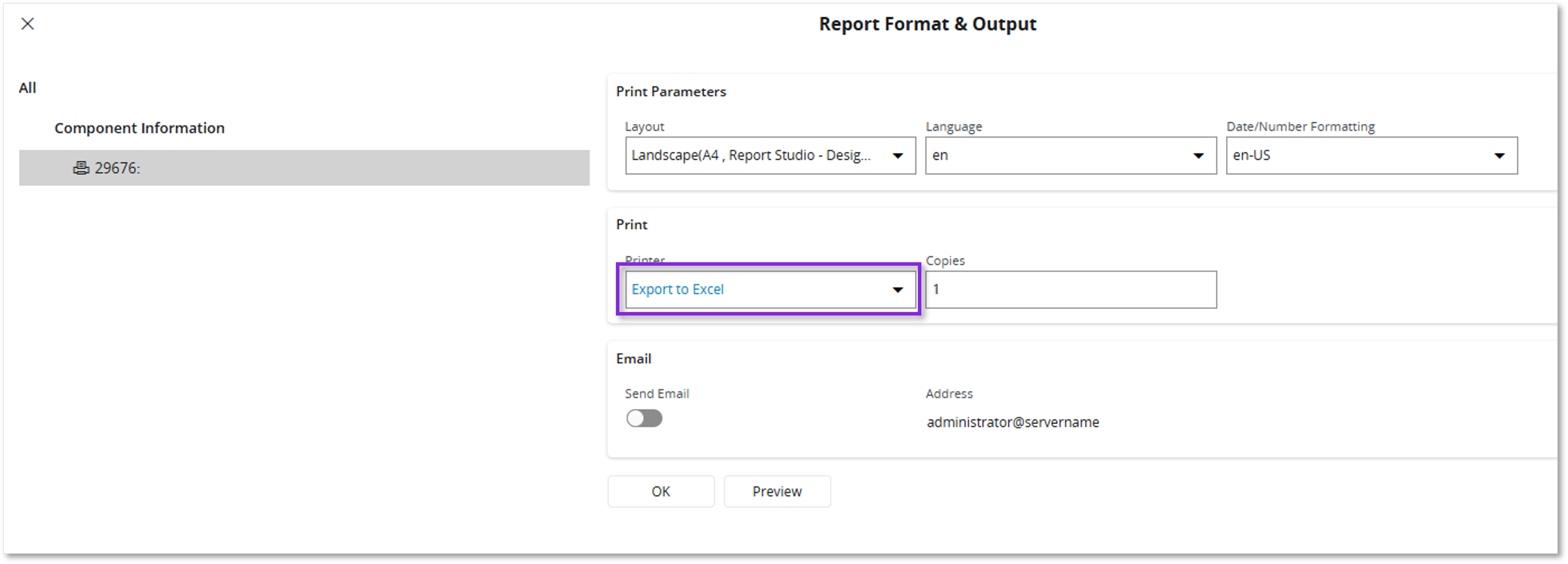1568x564 pixels.
Task: Select the Component Information group
Action: 139,128
